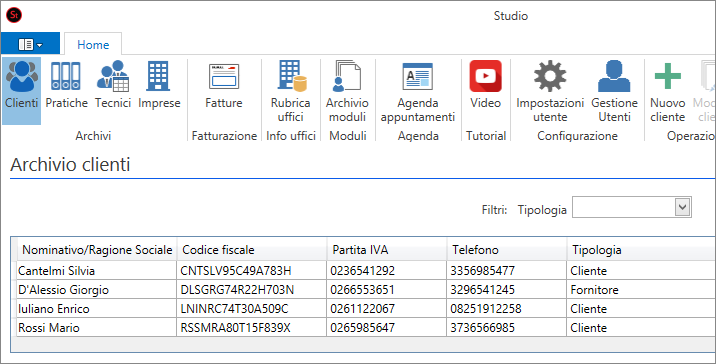Click the row selector beside Cantelmi Silvia
This screenshot has width=716, height=364.
click(14, 270)
